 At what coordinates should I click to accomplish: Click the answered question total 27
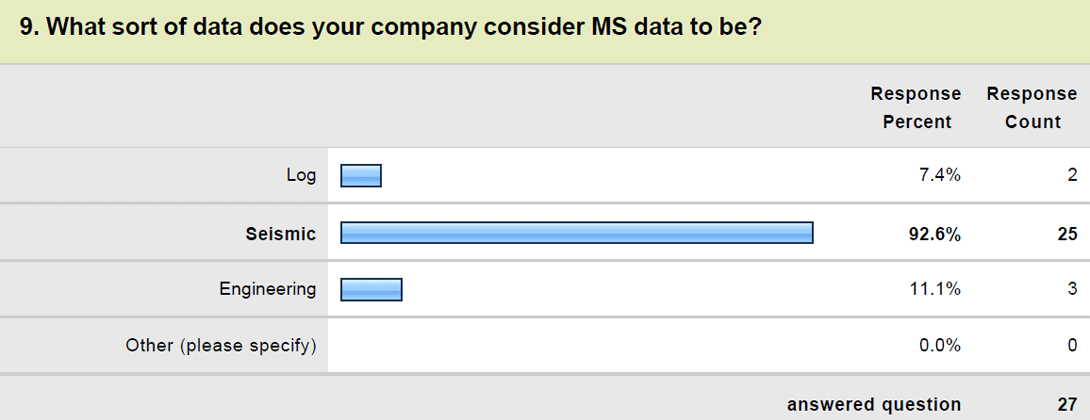[x=1066, y=405]
